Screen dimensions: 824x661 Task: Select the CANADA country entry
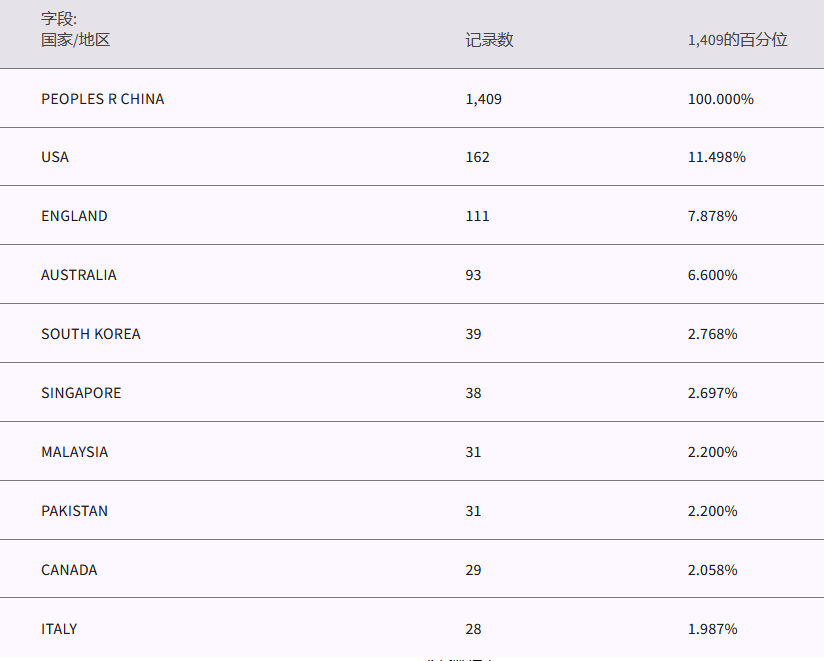pos(69,570)
